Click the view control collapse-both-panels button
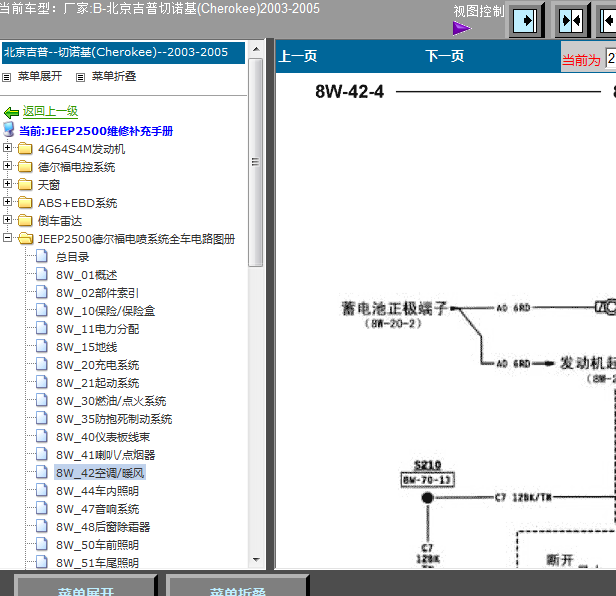The height and width of the screenshot is (596, 616). [x=572, y=20]
